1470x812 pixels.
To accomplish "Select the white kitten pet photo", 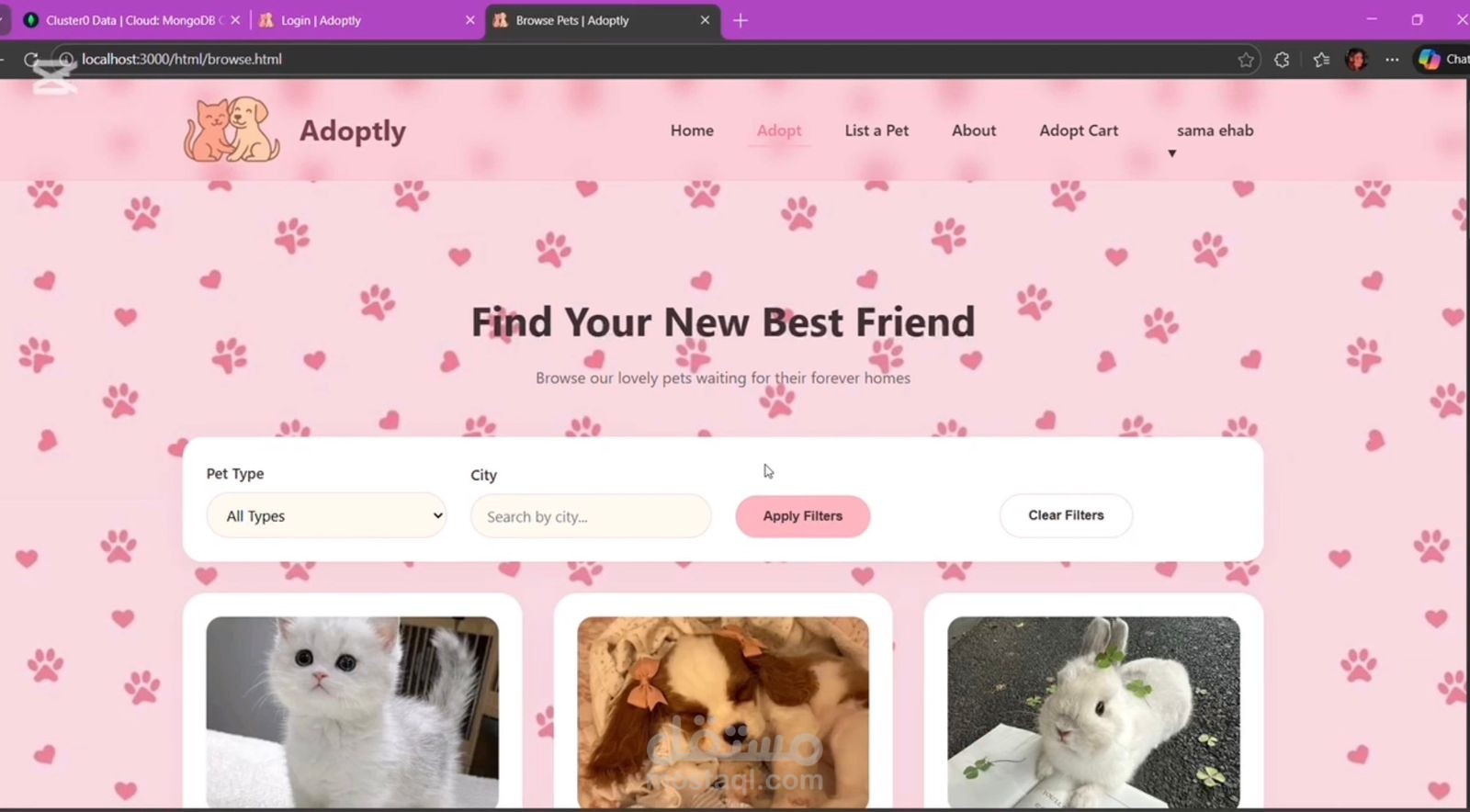I will coord(353,712).
